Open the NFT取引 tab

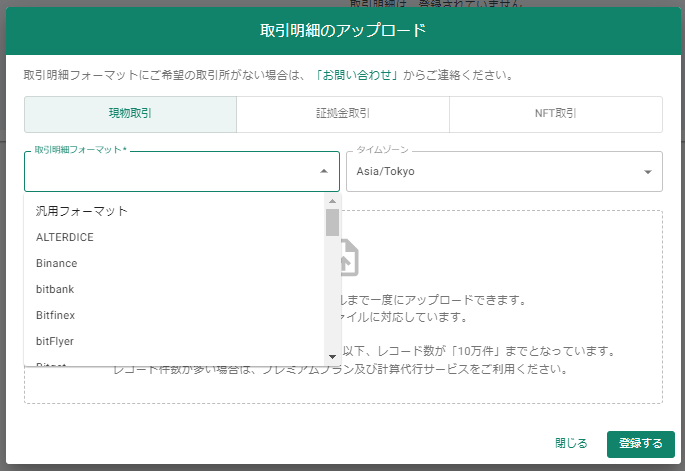coord(556,114)
